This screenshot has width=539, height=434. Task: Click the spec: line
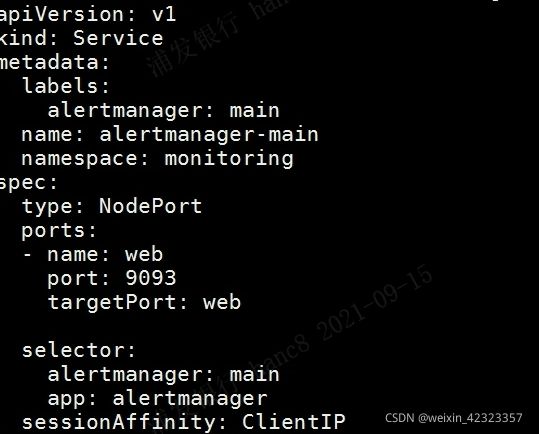[29, 183]
